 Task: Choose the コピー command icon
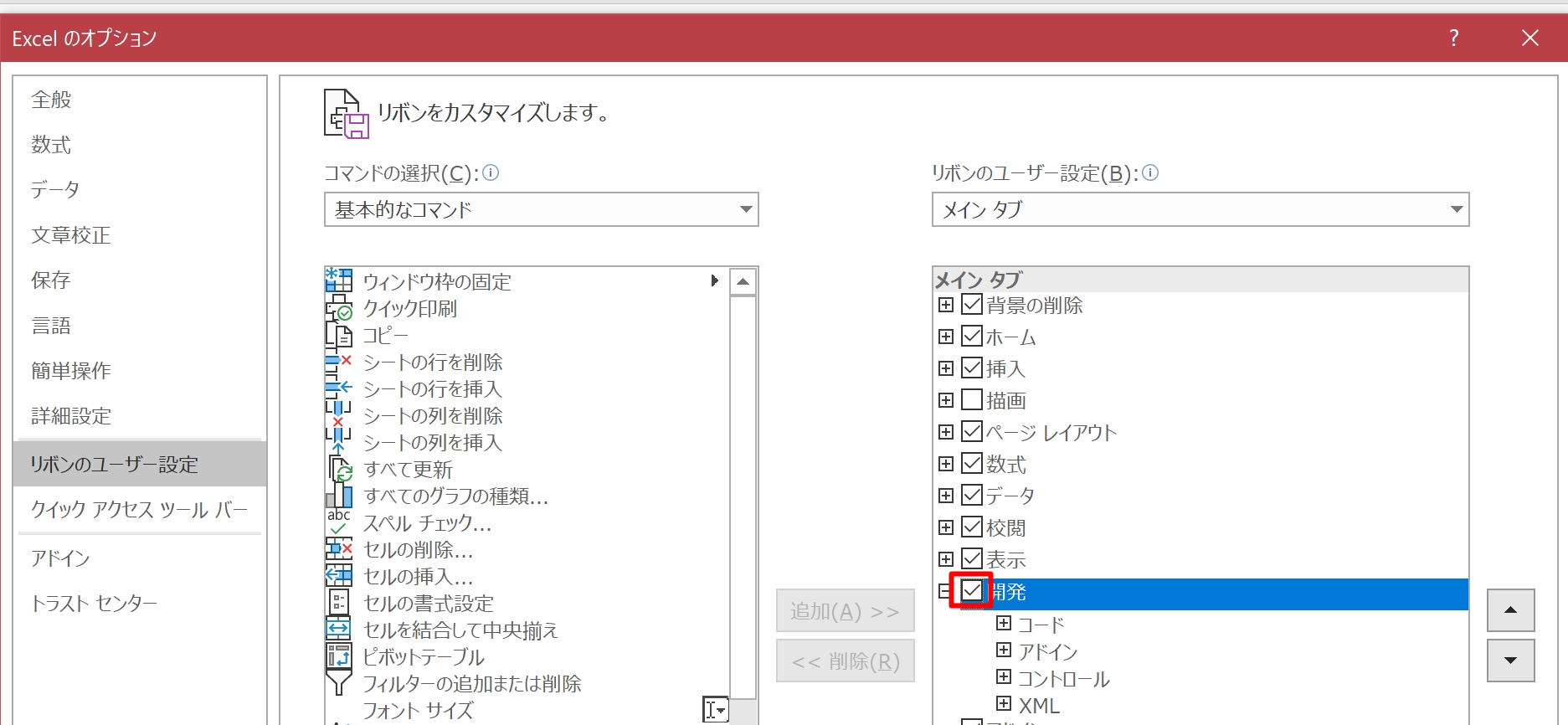click(338, 335)
